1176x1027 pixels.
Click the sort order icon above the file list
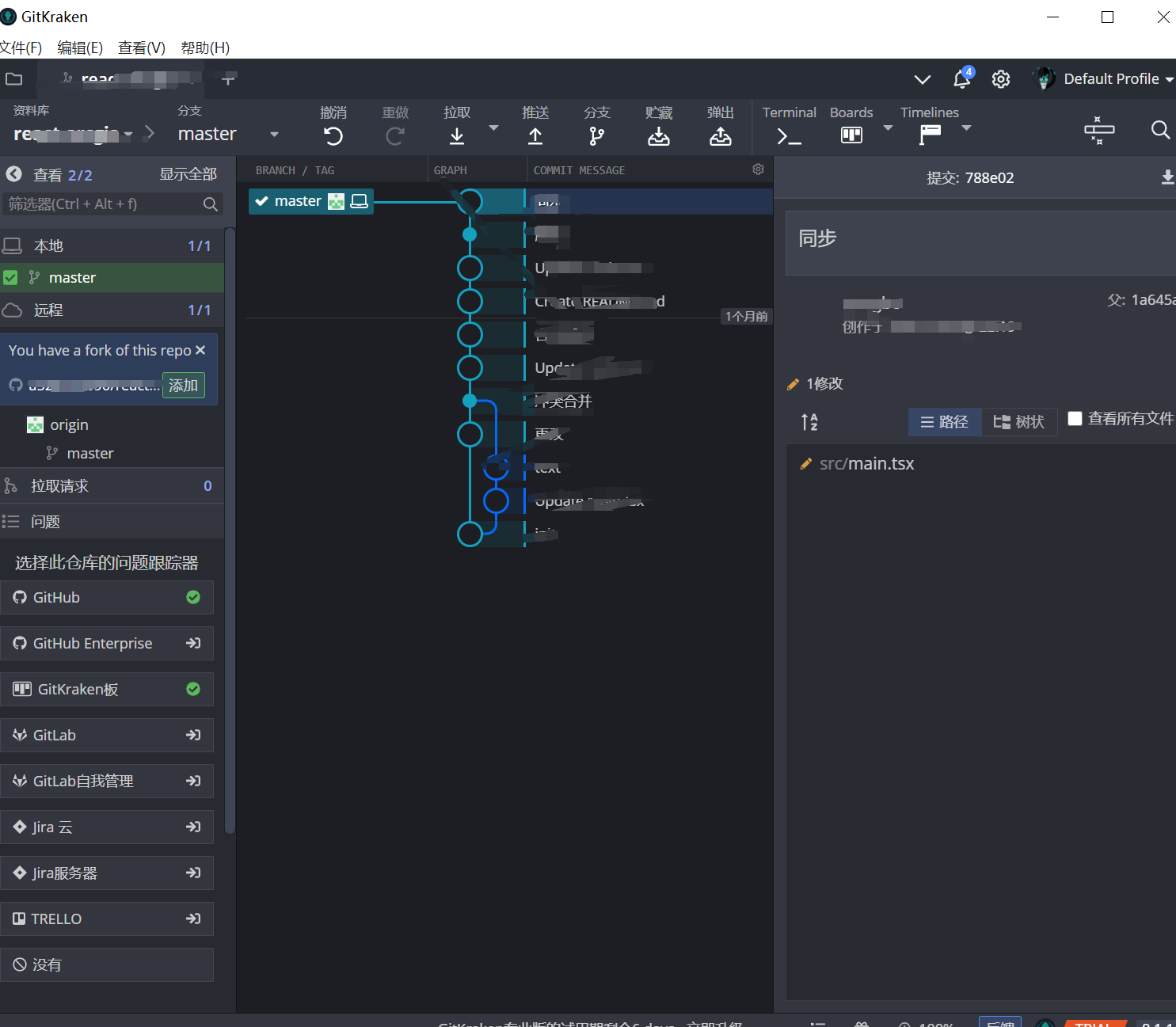pos(809,422)
